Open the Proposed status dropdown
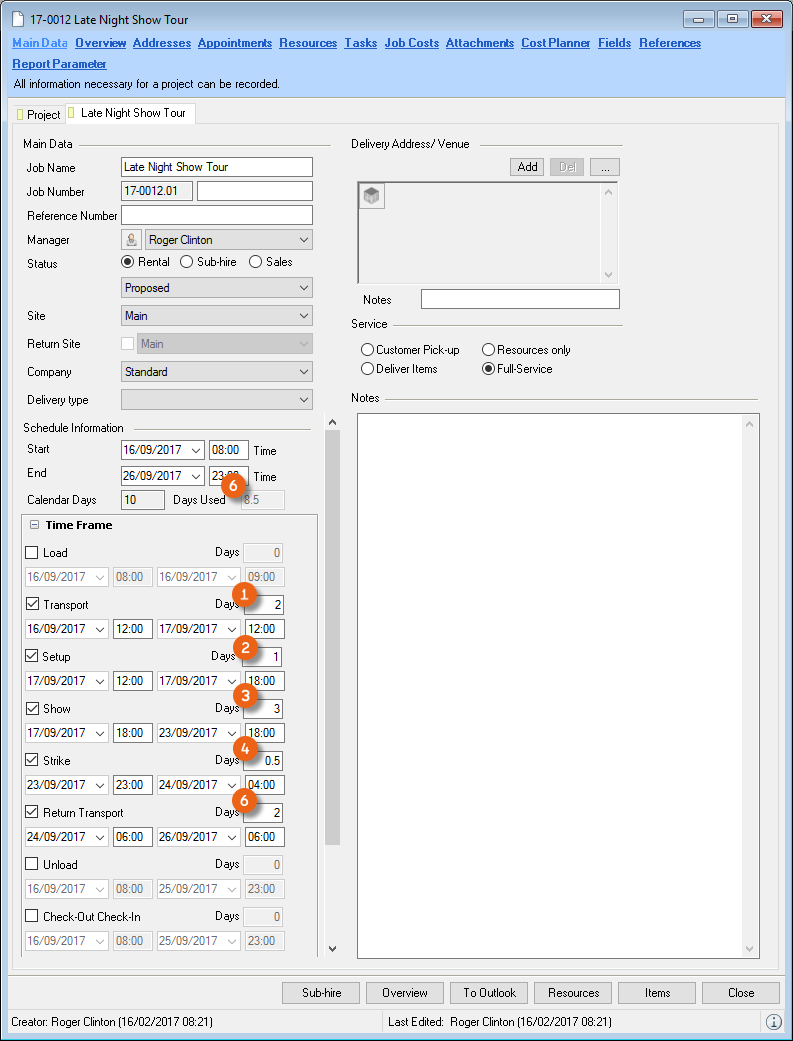The image size is (793, 1041). click(x=216, y=288)
